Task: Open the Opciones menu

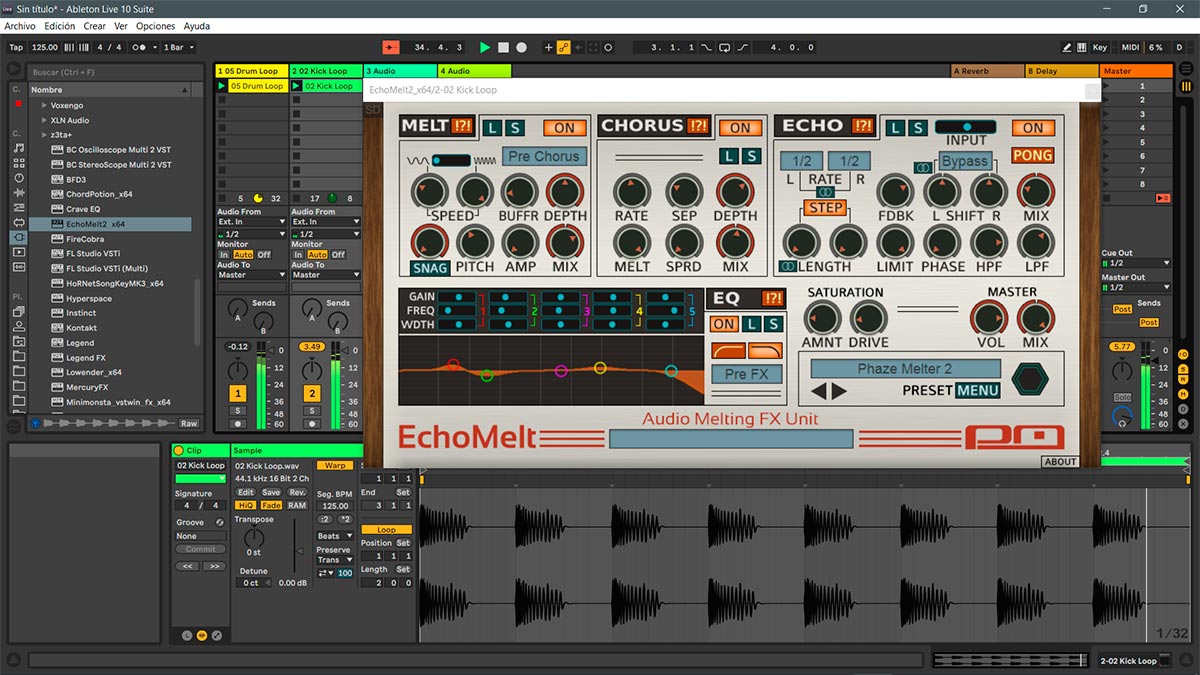Action: 155,26
